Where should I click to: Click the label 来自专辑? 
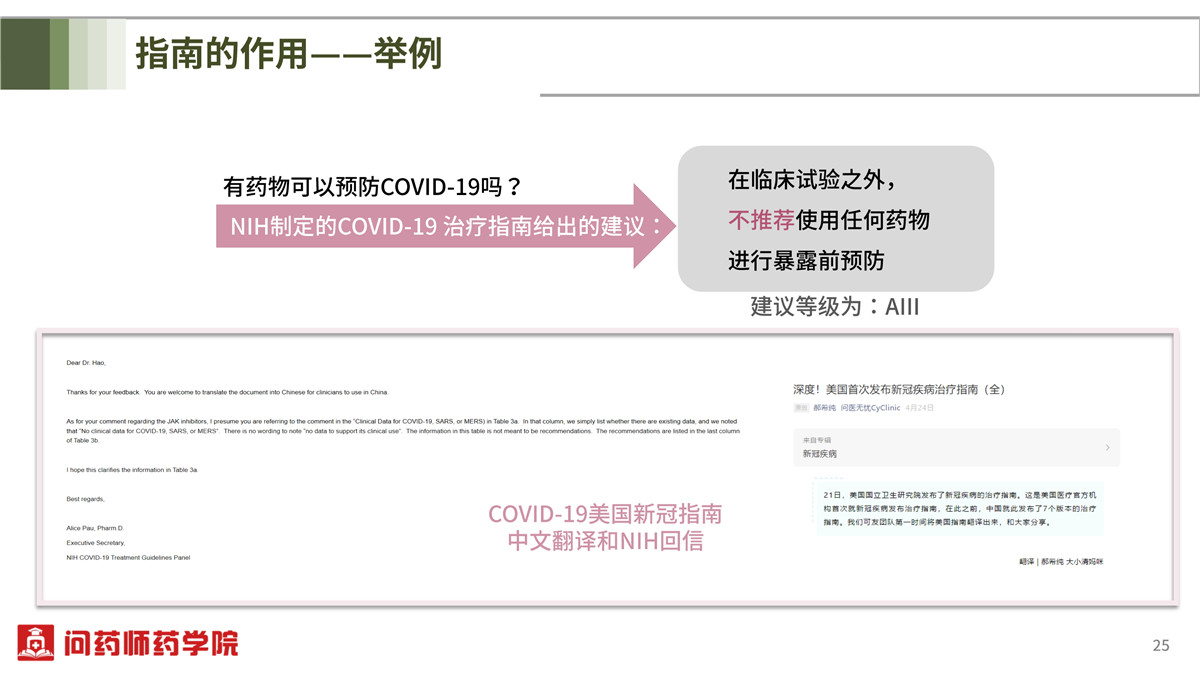click(817, 440)
